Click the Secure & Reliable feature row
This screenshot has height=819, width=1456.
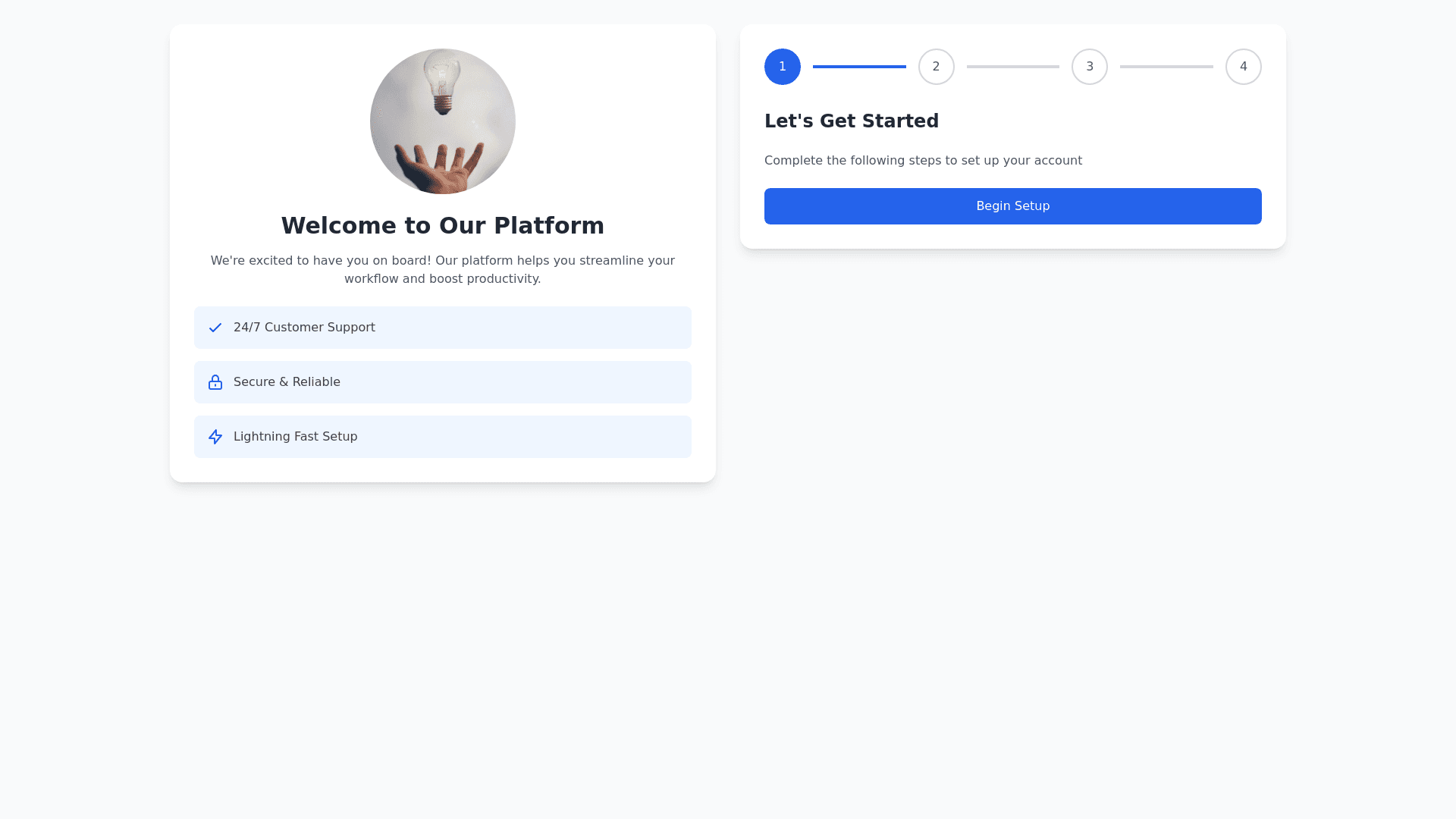click(443, 382)
